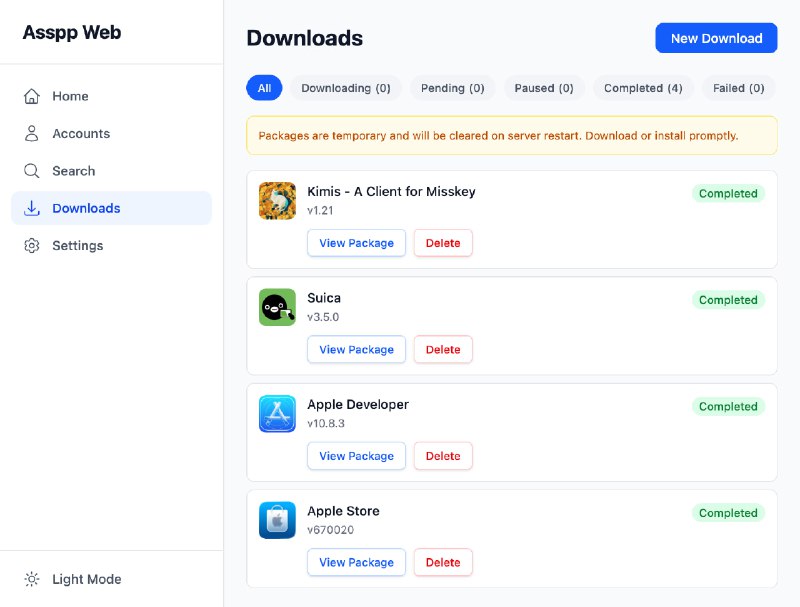
Task: Click the Asspp Web title
Action: [71, 32]
